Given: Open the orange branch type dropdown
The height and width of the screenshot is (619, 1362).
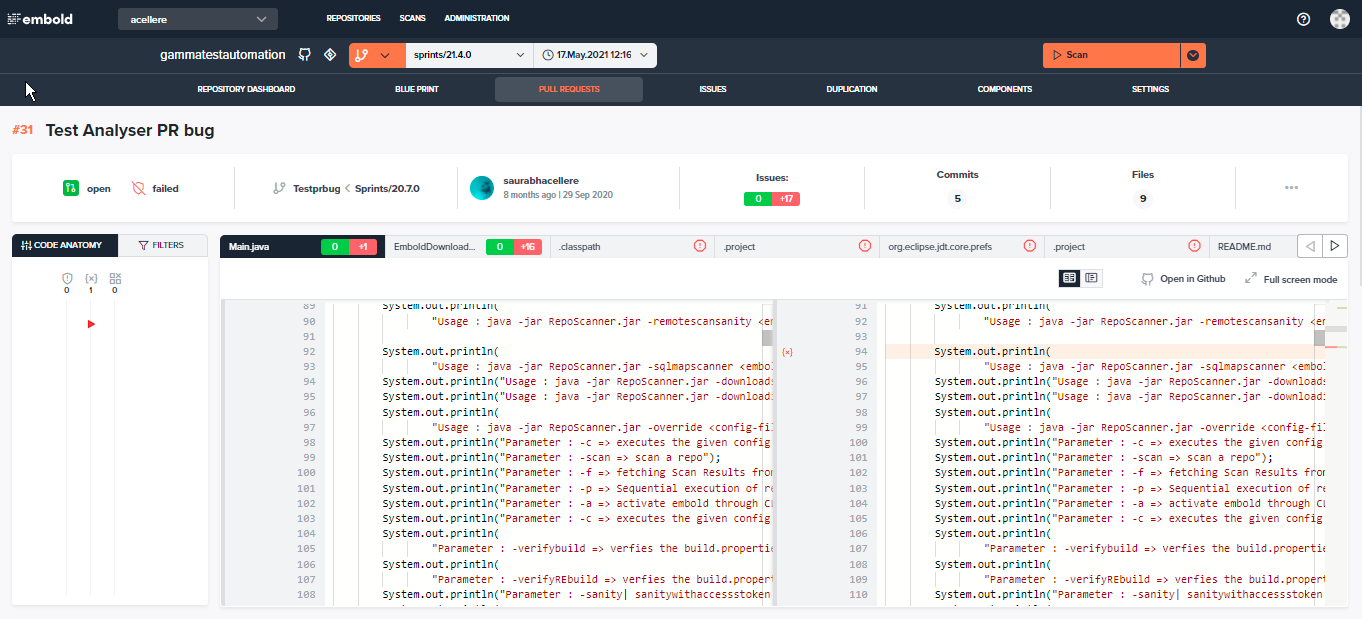Looking at the screenshot, I should click(x=377, y=55).
